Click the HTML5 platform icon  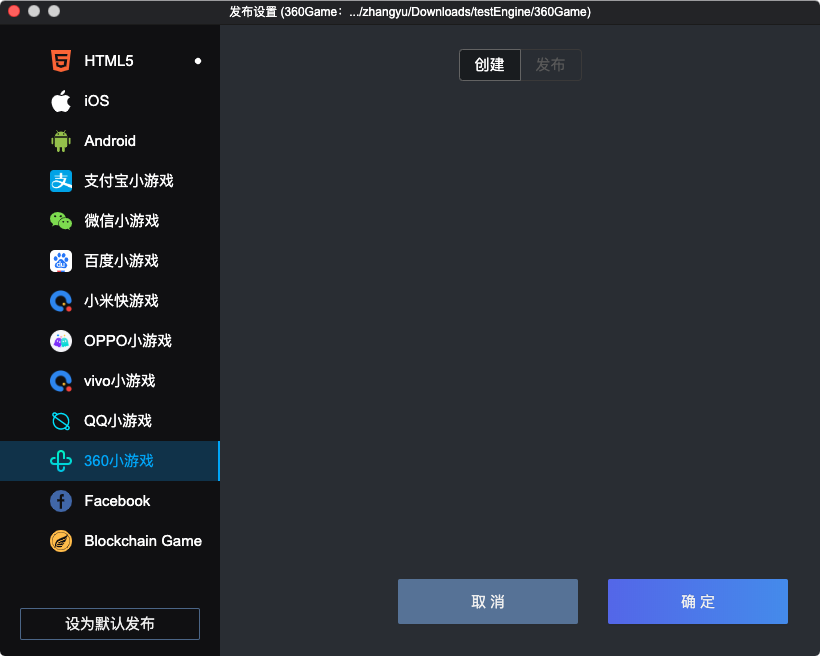[61, 61]
